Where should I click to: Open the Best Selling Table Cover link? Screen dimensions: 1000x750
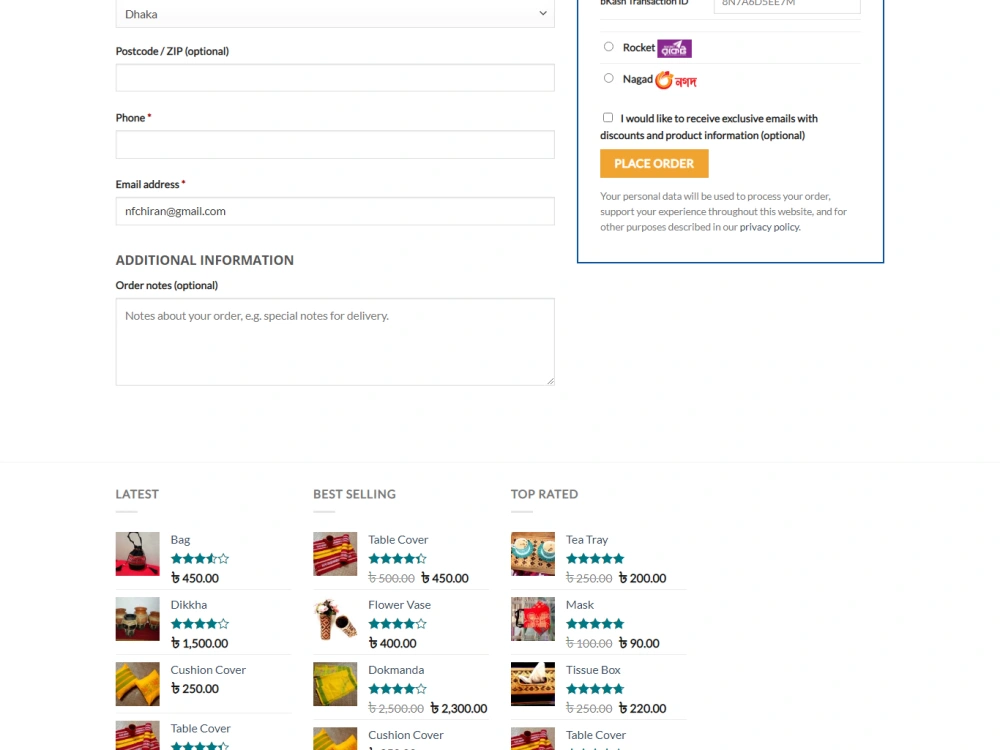click(398, 540)
